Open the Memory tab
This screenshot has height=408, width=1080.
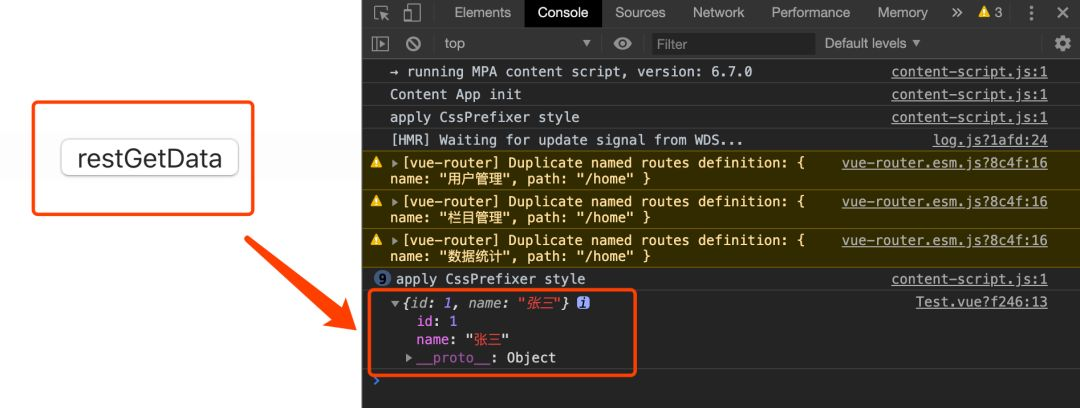[x=902, y=12]
